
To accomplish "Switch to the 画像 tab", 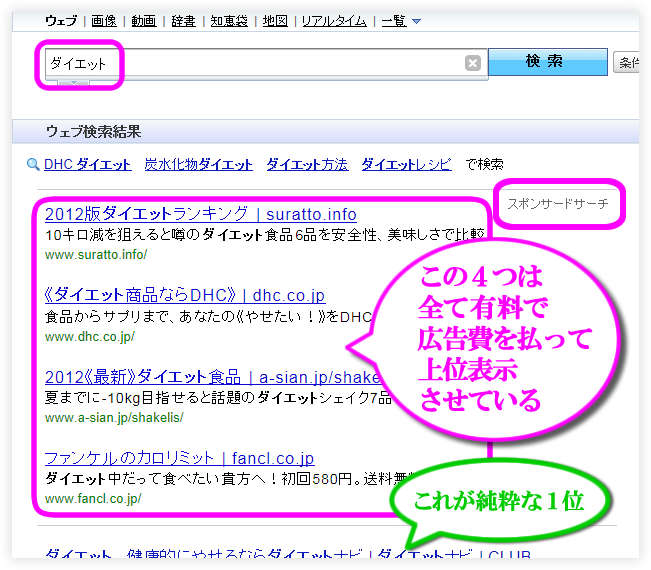I will coord(103,21).
